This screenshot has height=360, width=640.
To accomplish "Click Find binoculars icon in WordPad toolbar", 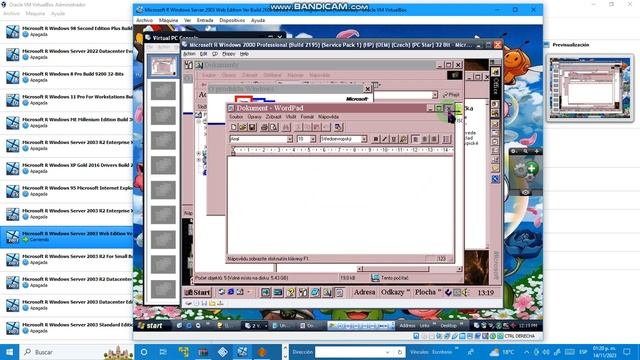I will (x=286, y=127).
